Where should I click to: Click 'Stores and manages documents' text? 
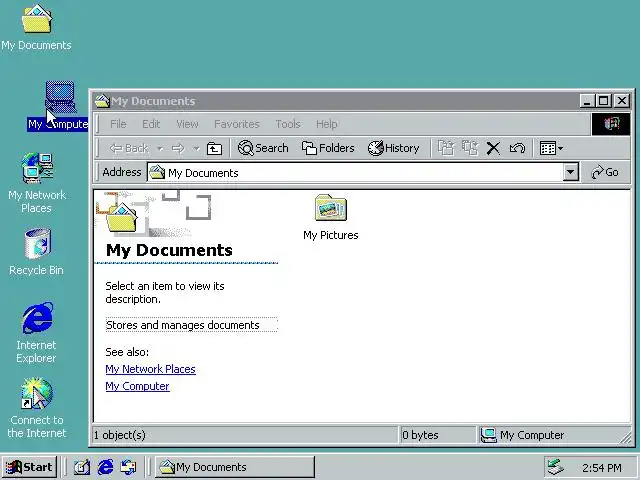pos(182,325)
